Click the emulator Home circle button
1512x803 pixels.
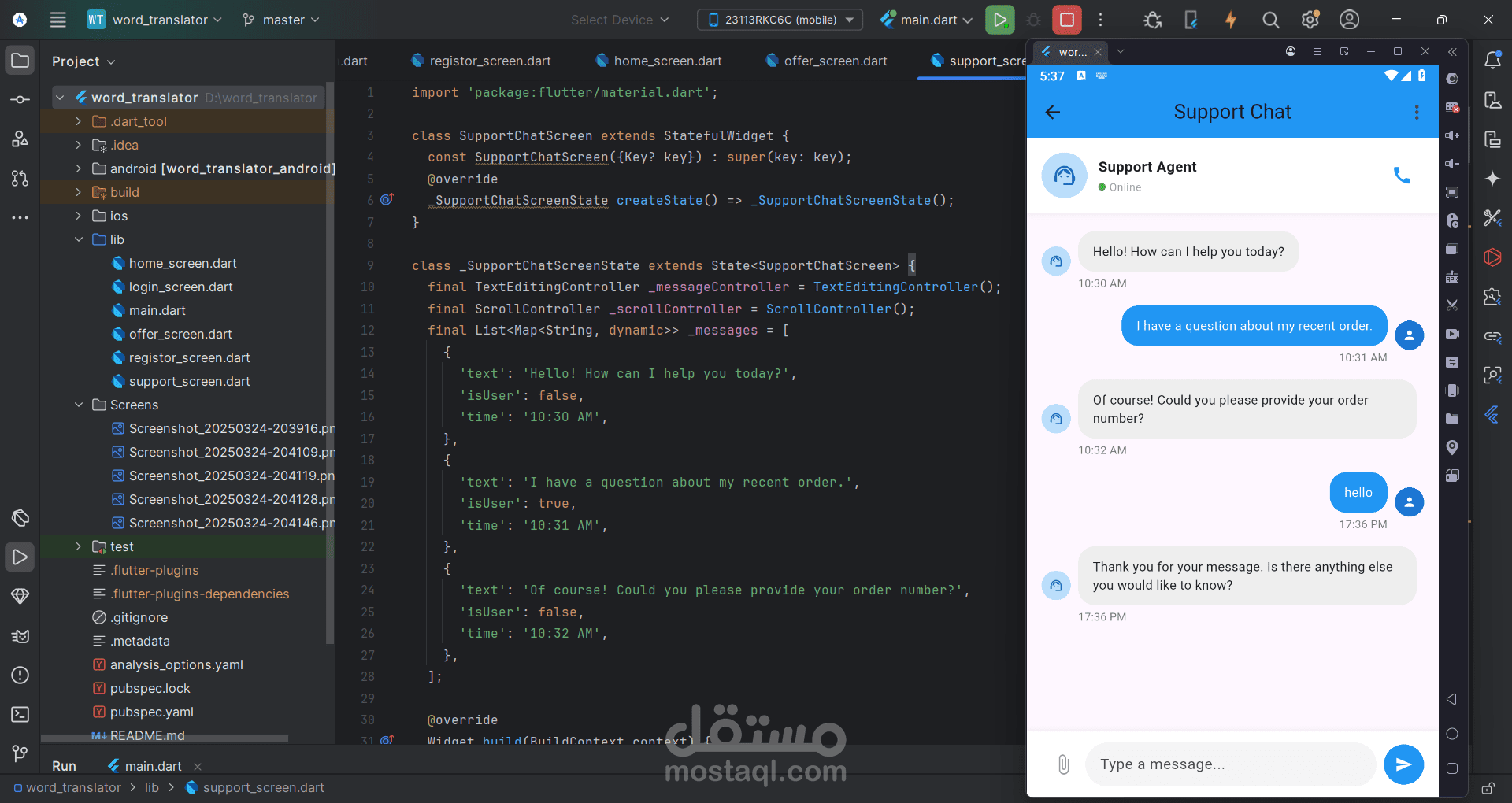pyautogui.click(x=1452, y=734)
